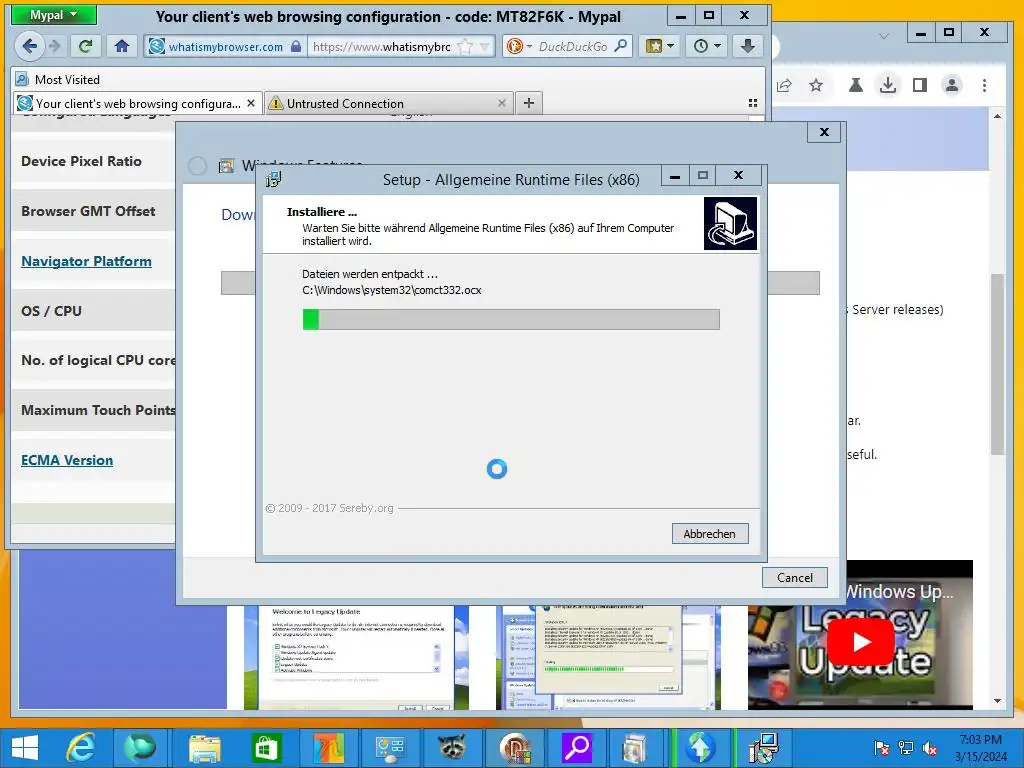
Task: Switch to the setup installer taskbar icon
Action: coord(763,748)
